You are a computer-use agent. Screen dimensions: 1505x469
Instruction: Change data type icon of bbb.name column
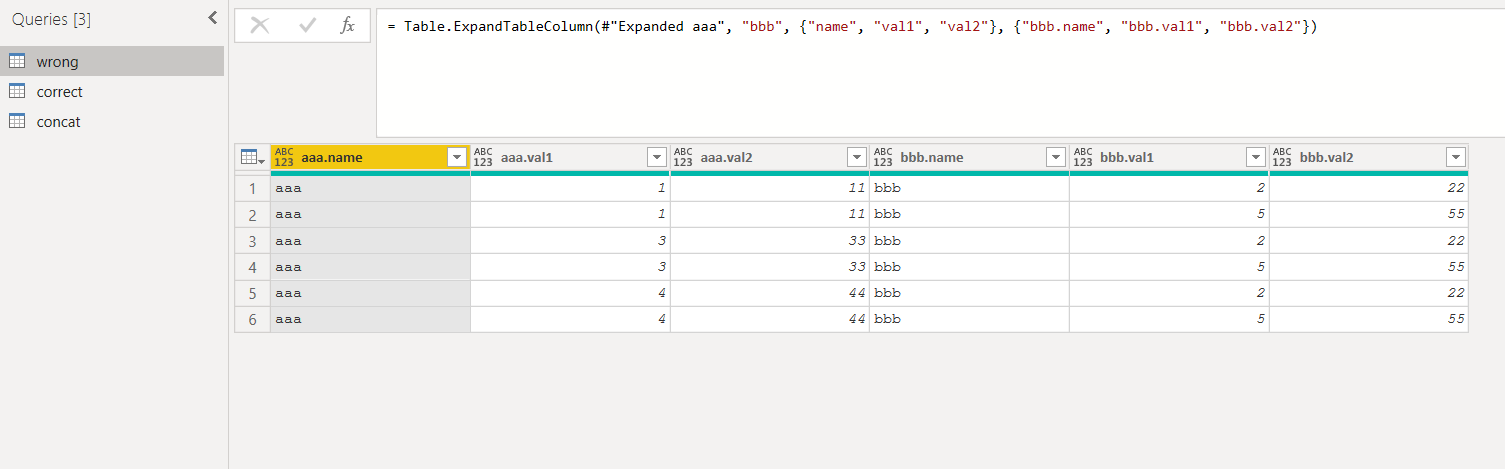tap(883, 158)
